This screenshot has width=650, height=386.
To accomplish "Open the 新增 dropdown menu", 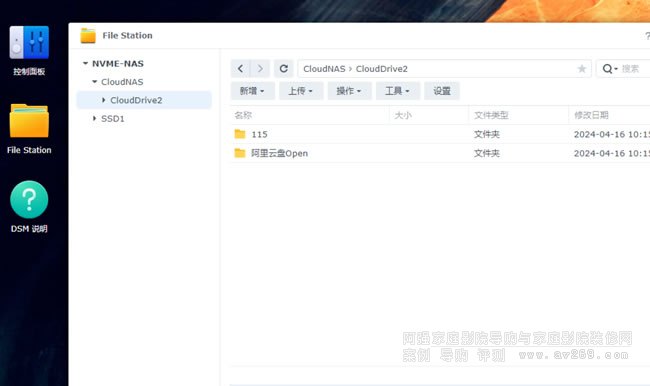I will pyautogui.click(x=252, y=91).
